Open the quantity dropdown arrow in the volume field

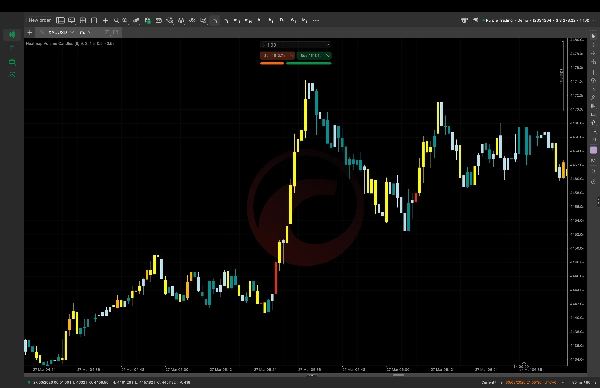click(328, 45)
